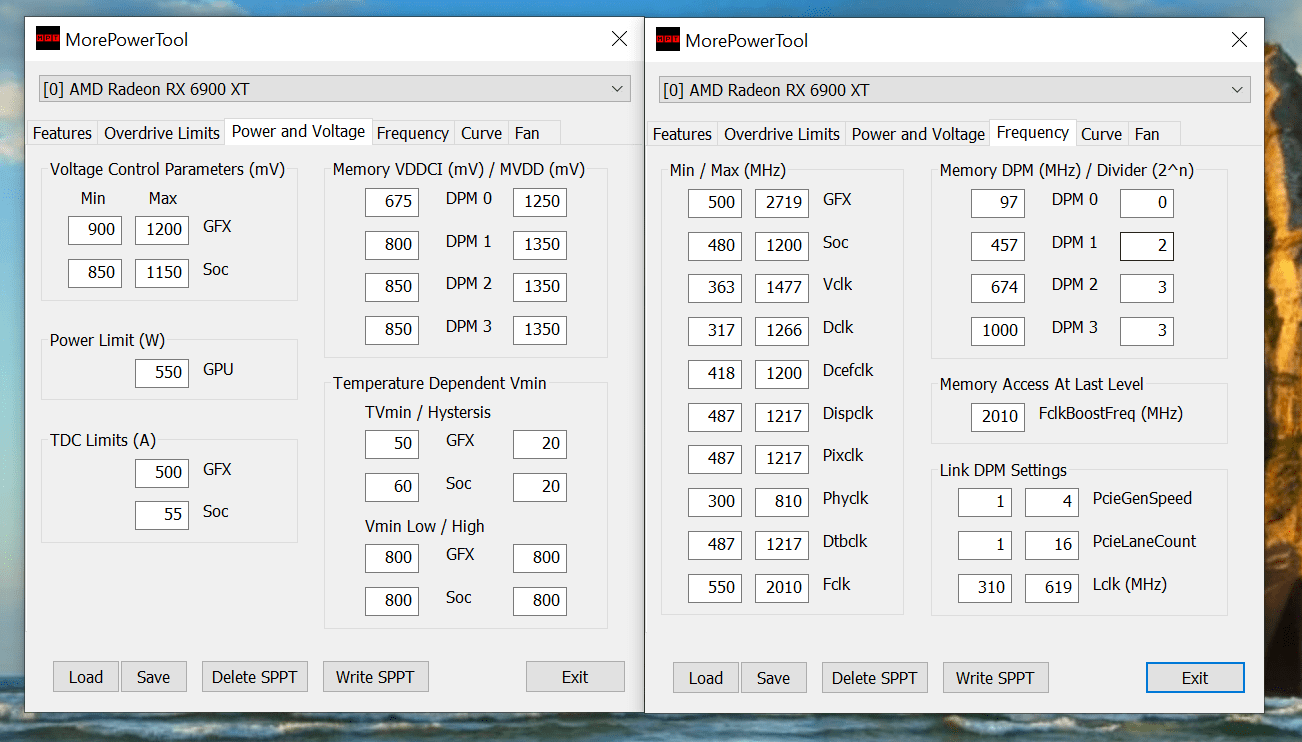1302x742 pixels.
Task: Edit GFX maximum voltage field showing 1200
Action: click(162, 230)
